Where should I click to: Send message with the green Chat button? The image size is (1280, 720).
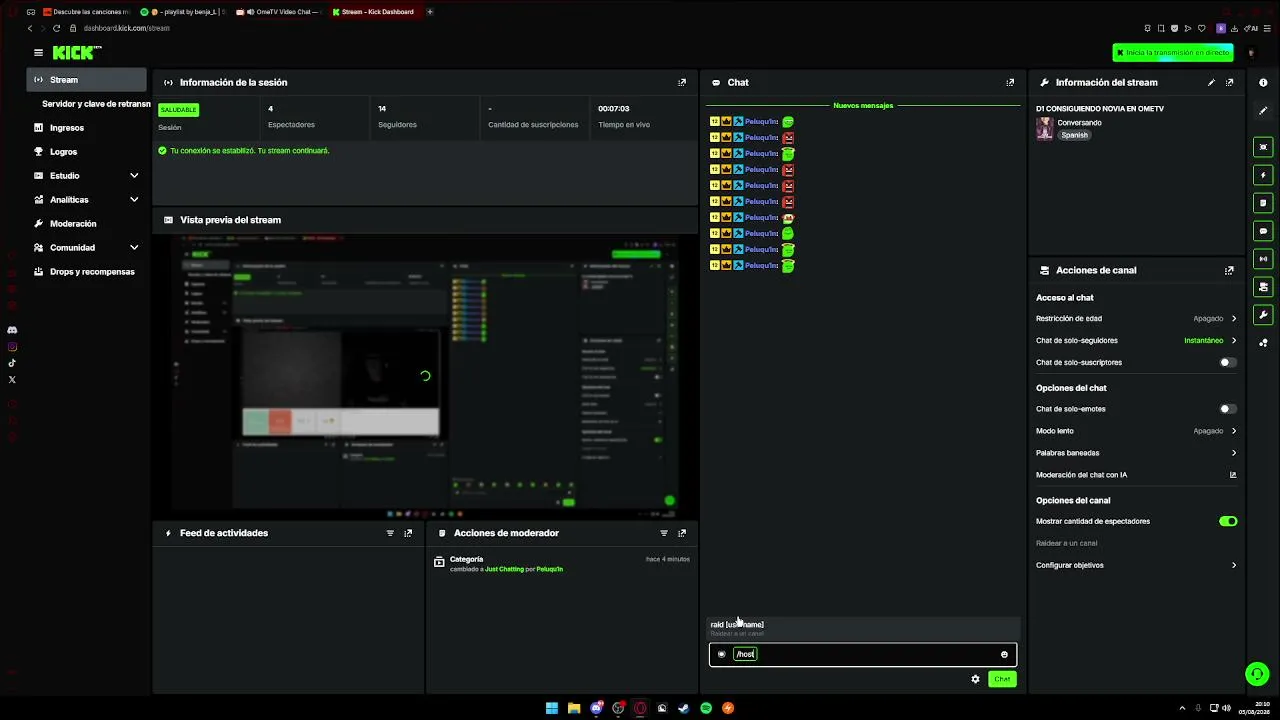(x=1002, y=679)
